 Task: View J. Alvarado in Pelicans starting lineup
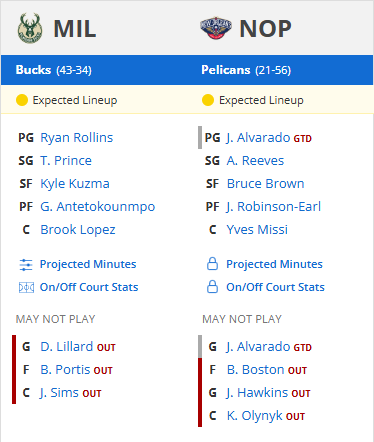[x=258, y=138]
